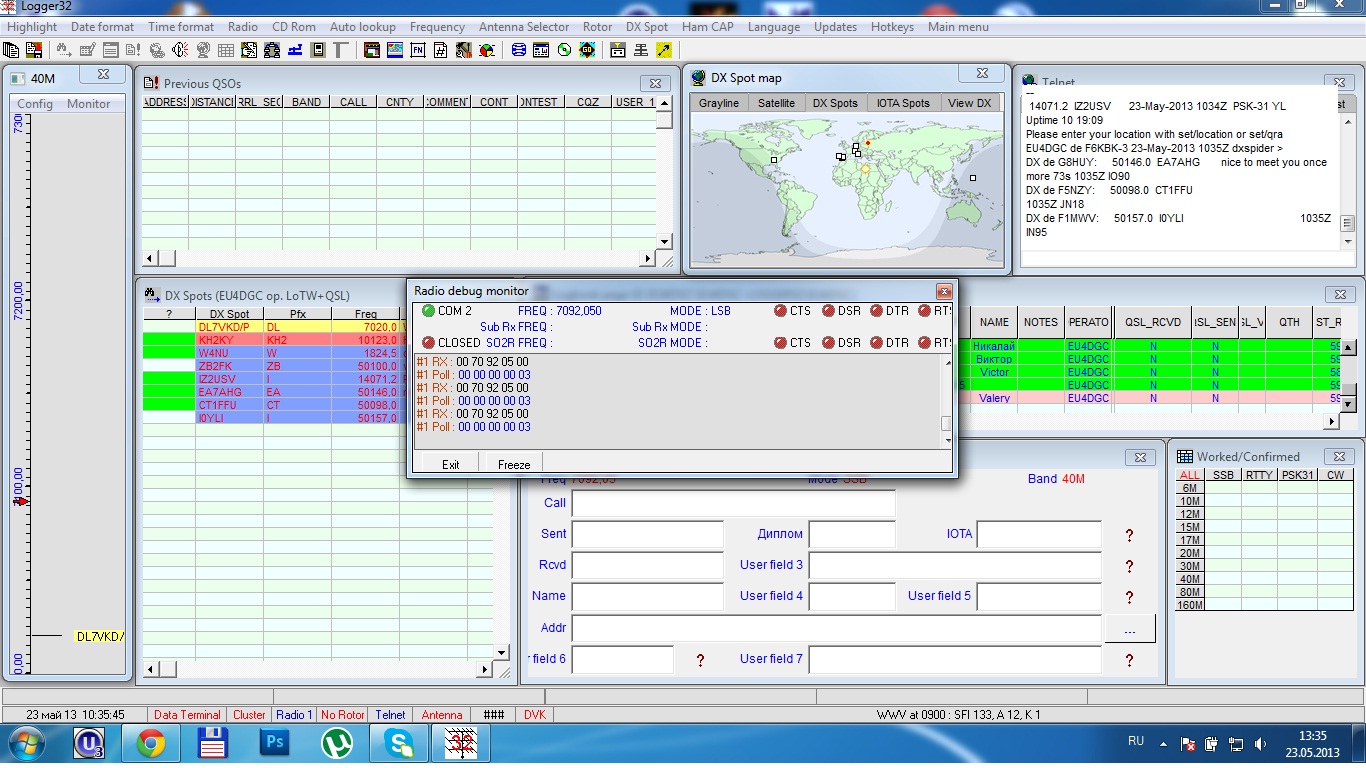Click the GO icon in the toolbar
Image resolution: width=1366 pixels, height=768 pixels.
pos(587,50)
